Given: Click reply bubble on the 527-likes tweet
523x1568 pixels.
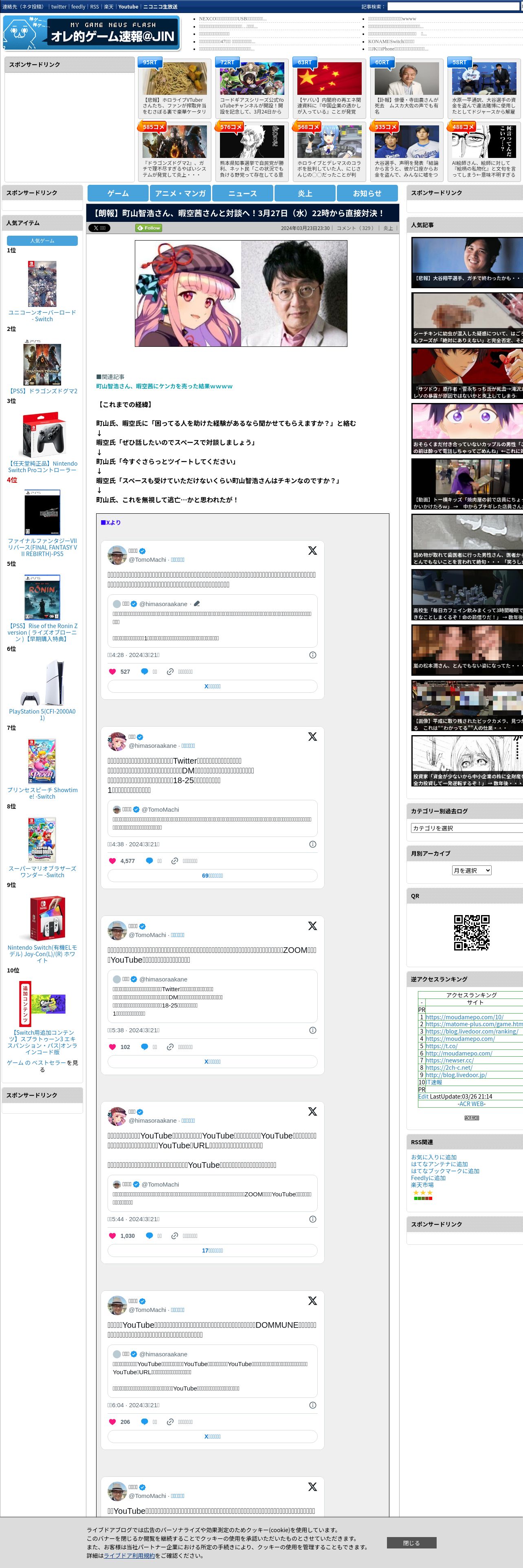Looking at the screenshot, I should (144, 671).
